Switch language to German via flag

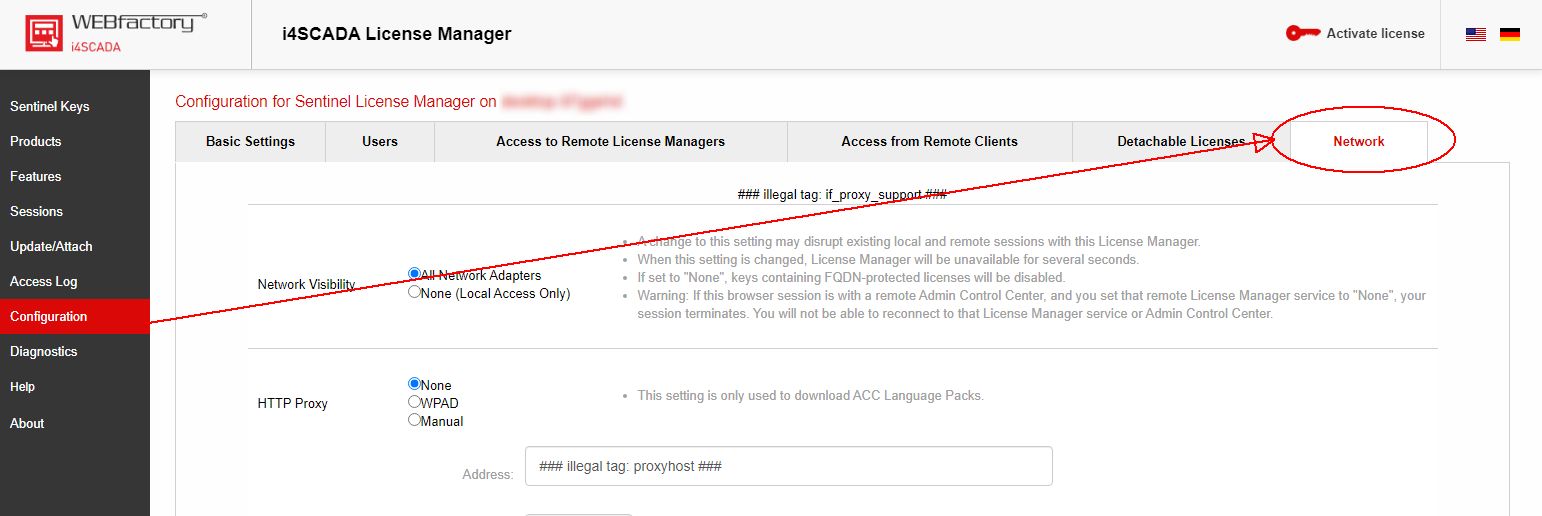point(1510,34)
